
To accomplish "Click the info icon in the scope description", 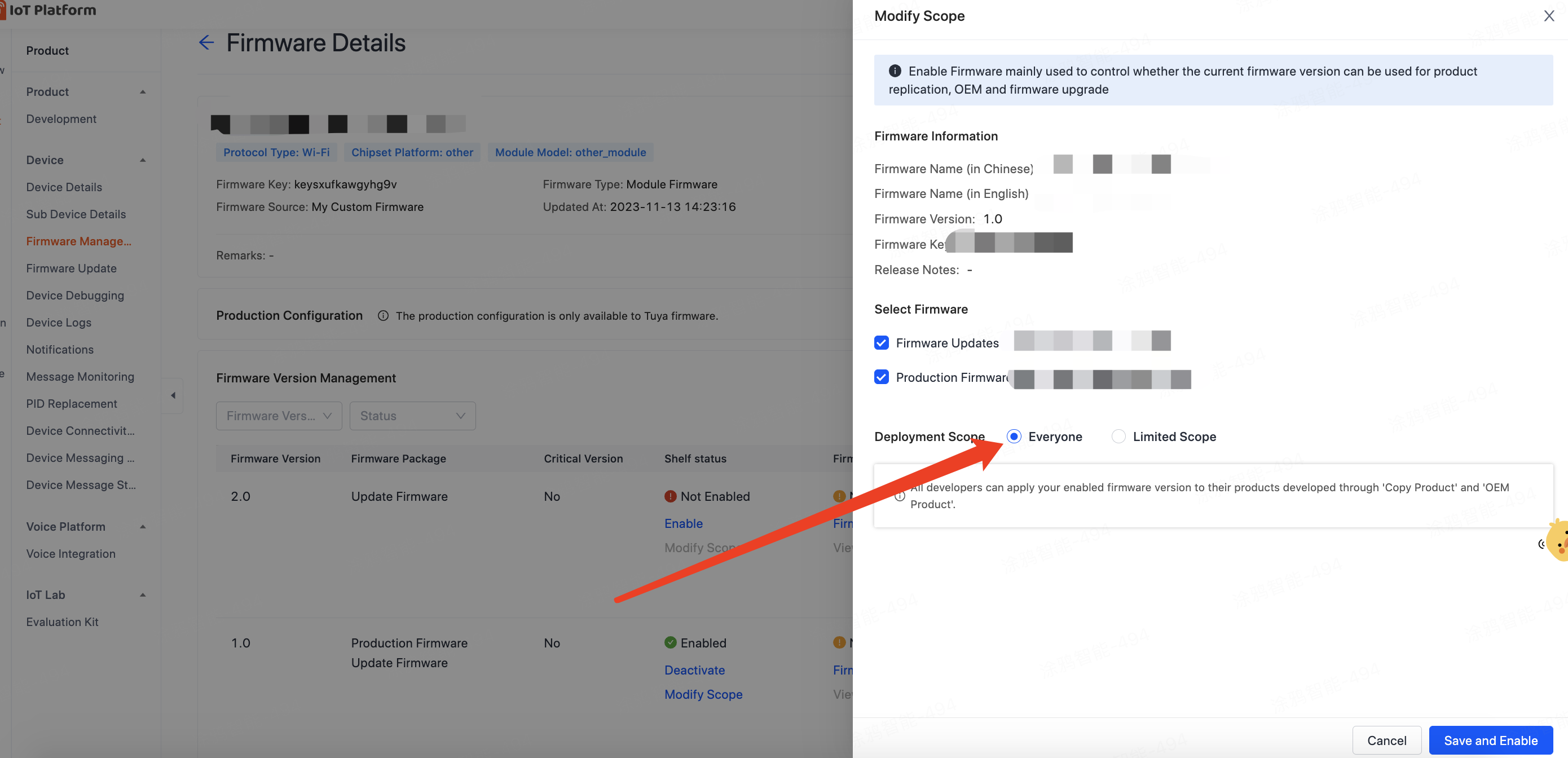I will coord(899,496).
